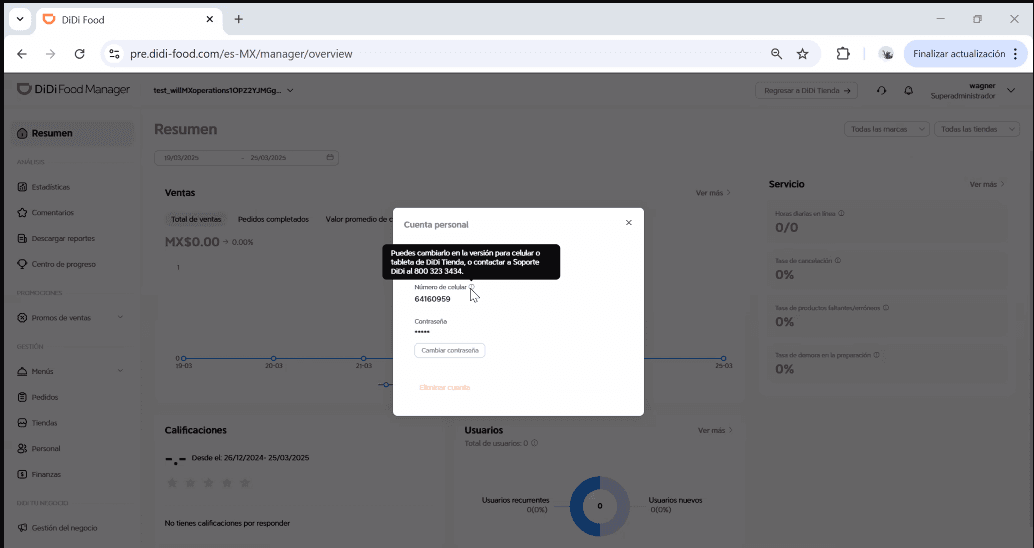
Task: Bookmark page with the star icon
Action: coord(802,54)
